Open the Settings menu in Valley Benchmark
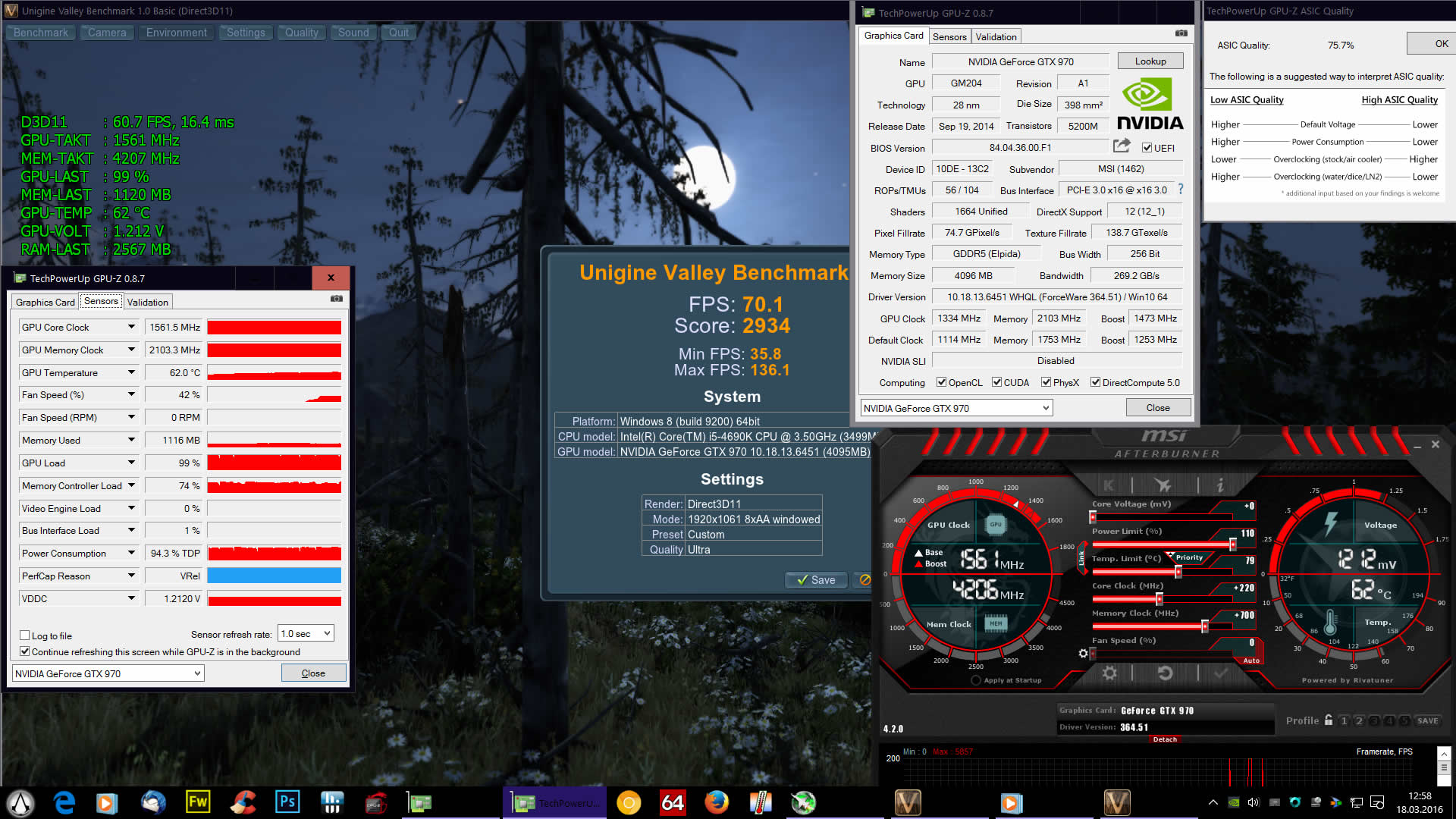Viewport: 1456px width, 819px height. [246, 33]
